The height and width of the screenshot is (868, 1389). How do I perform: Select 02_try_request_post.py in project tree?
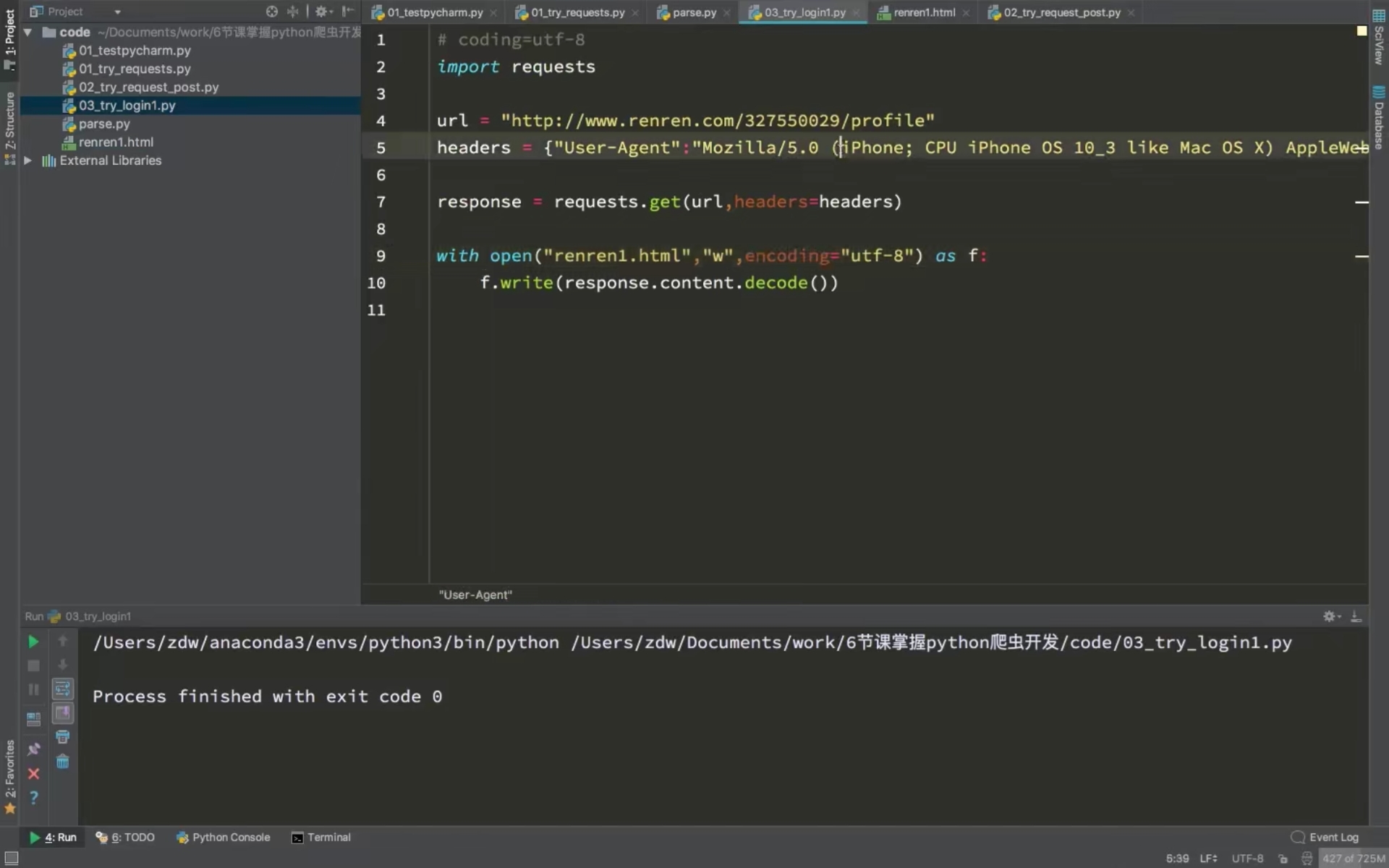coord(148,87)
